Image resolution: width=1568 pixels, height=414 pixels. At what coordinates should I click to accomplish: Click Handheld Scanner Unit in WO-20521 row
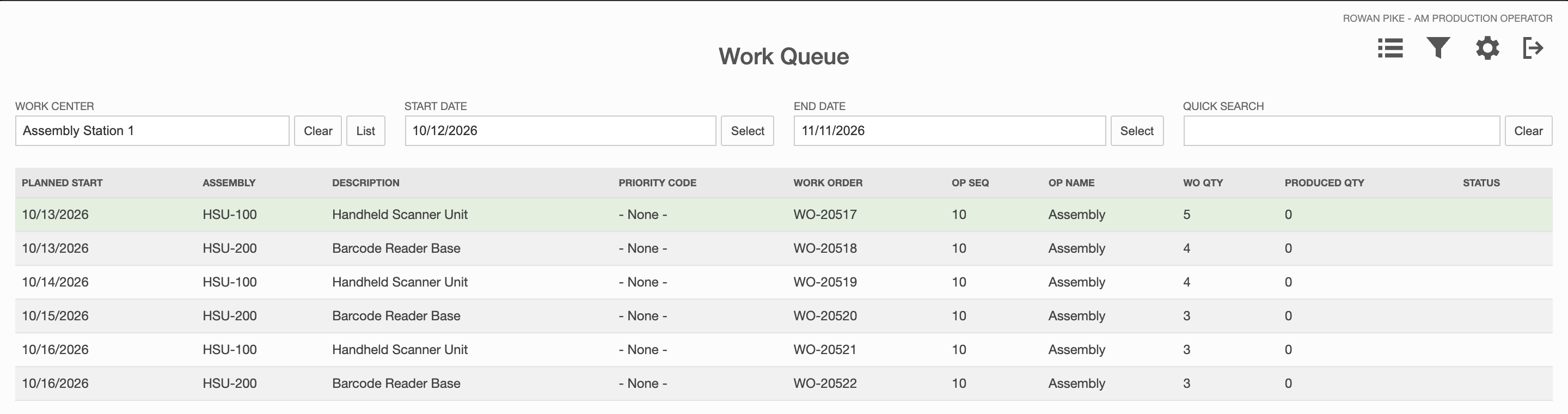tap(400, 350)
